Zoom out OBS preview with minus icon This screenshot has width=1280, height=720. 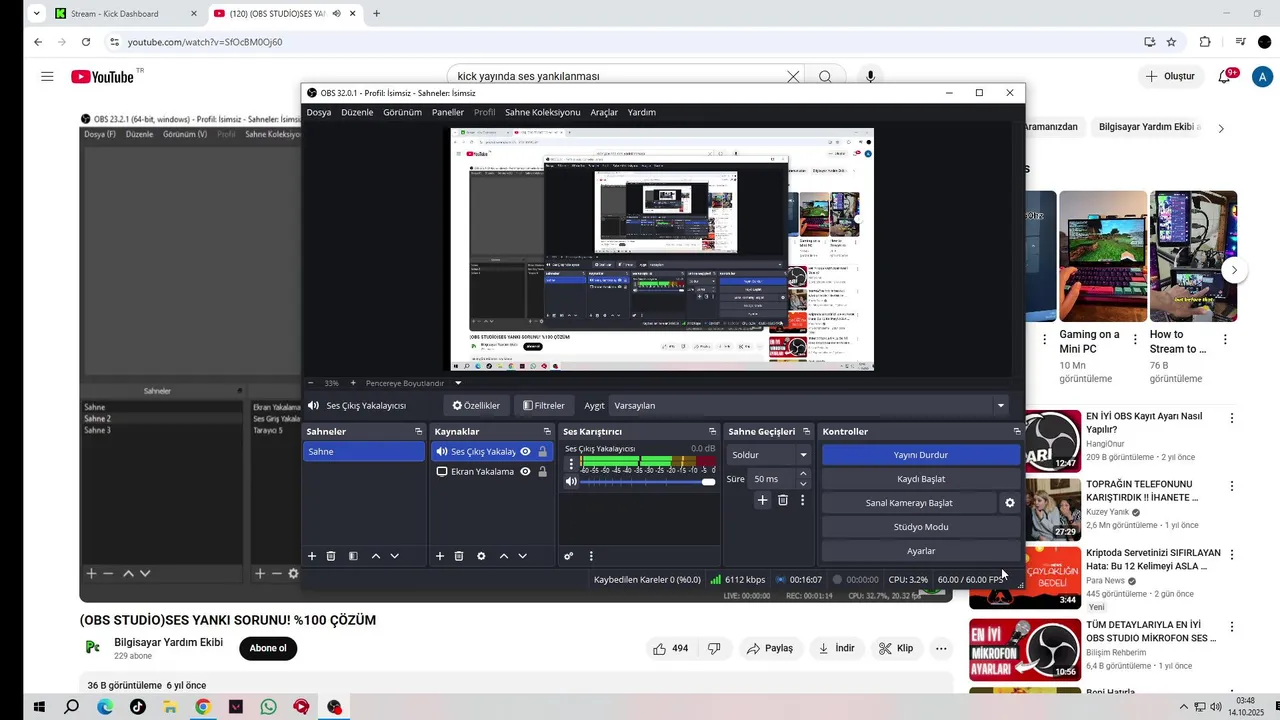coord(310,383)
